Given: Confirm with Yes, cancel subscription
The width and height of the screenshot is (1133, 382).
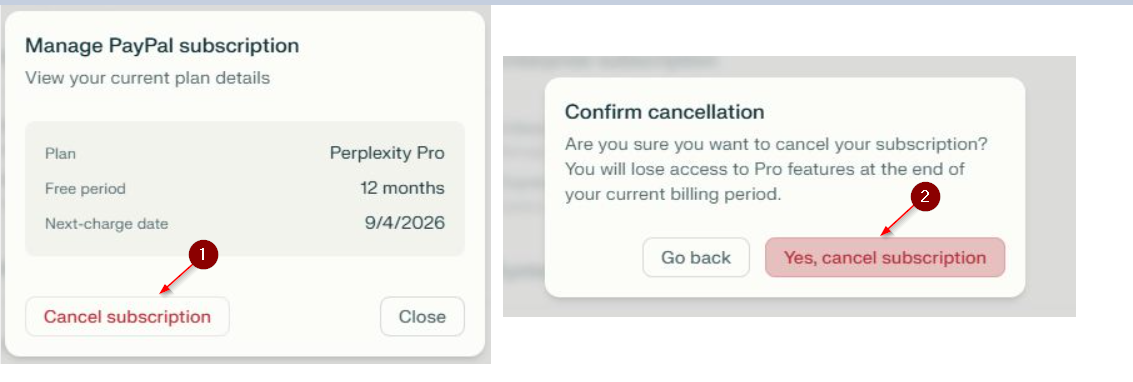Looking at the screenshot, I should coord(885,258).
